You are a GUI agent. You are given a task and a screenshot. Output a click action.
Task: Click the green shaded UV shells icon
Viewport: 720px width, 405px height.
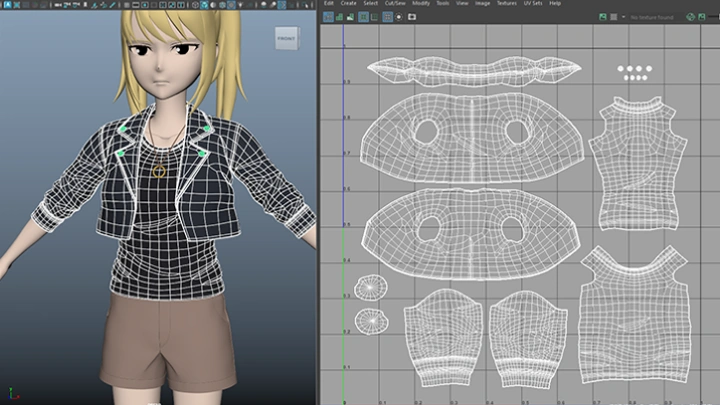pyautogui.click(x=339, y=17)
